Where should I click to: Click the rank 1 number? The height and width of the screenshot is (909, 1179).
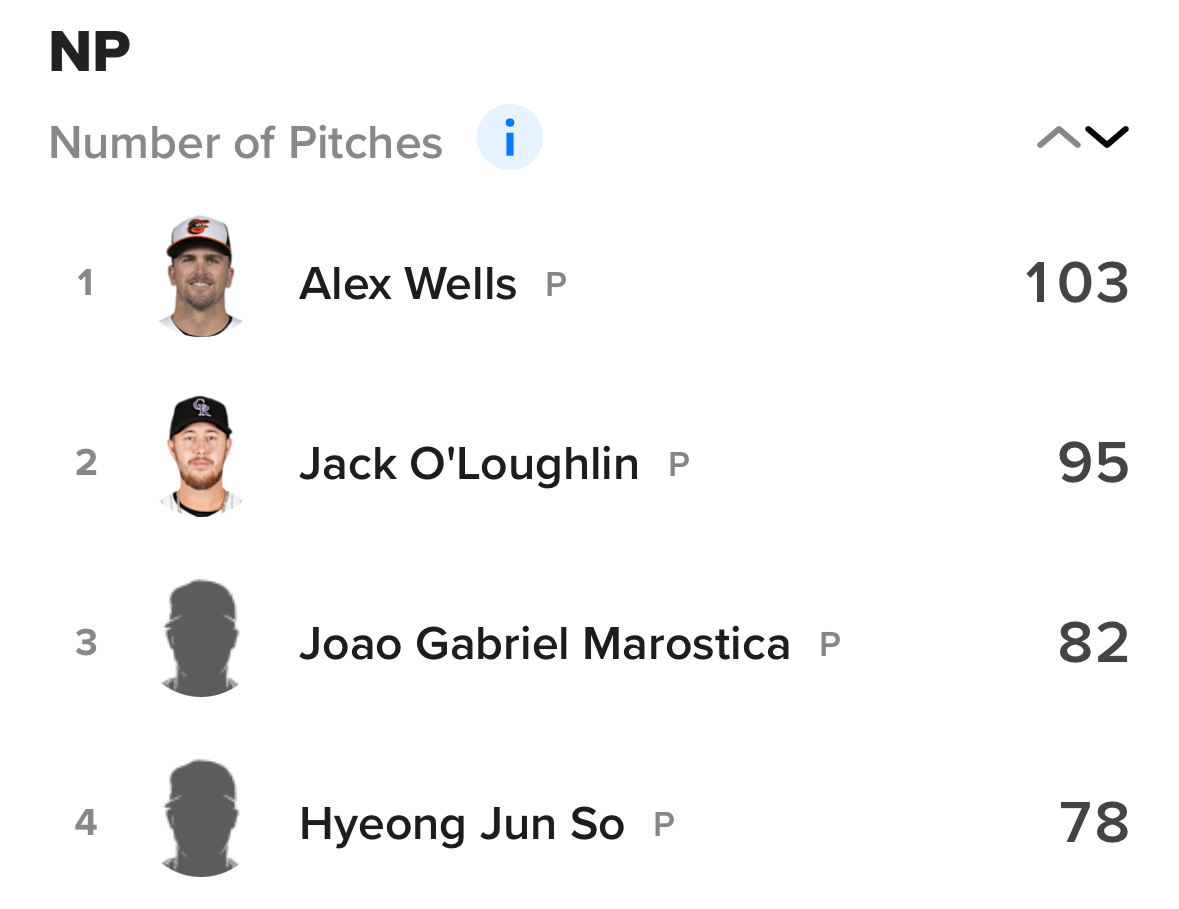click(x=86, y=283)
